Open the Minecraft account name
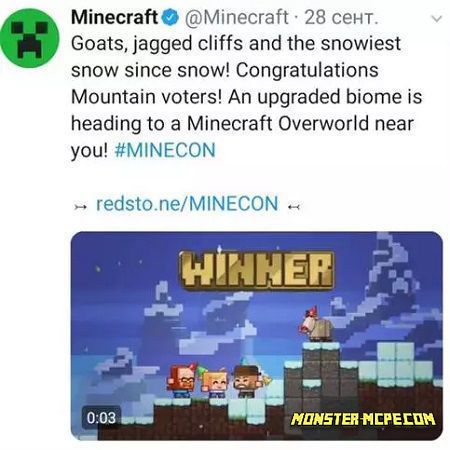Screen dimensions: 450x450 114,17
